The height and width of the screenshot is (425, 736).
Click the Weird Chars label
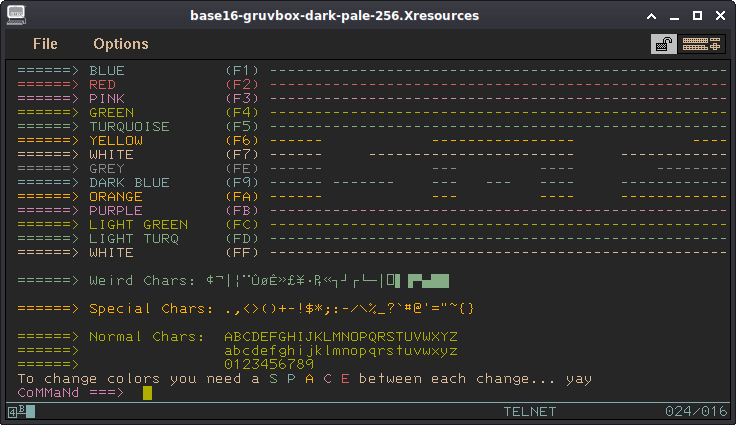pyautogui.click(x=142, y=280)
